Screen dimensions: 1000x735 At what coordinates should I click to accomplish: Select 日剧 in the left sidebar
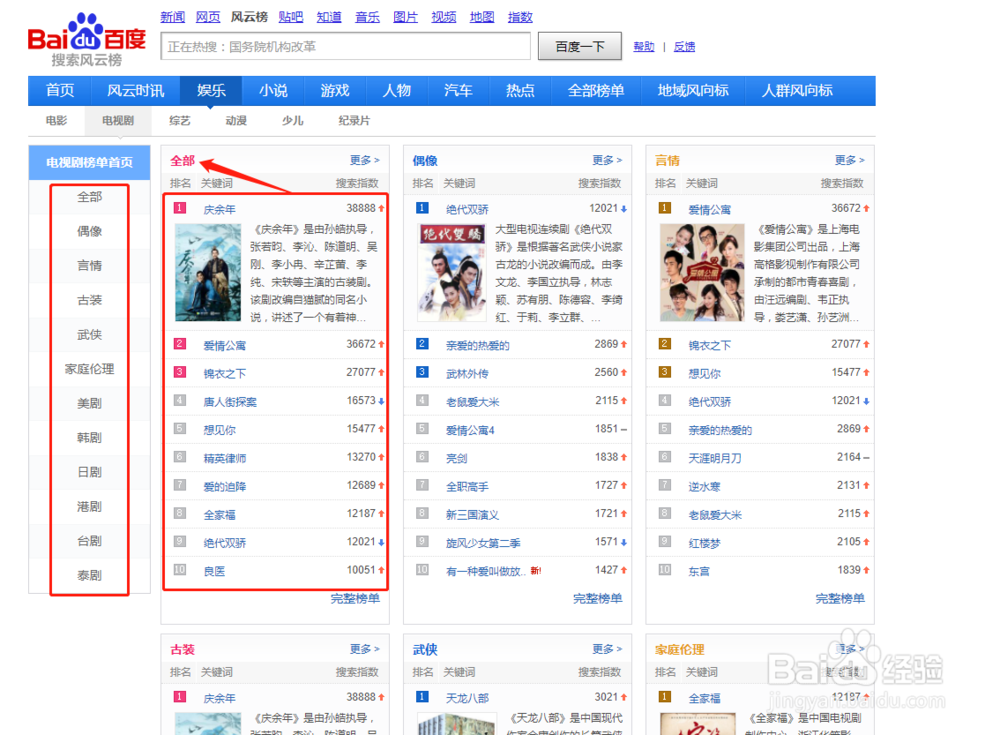coord(89,473)
